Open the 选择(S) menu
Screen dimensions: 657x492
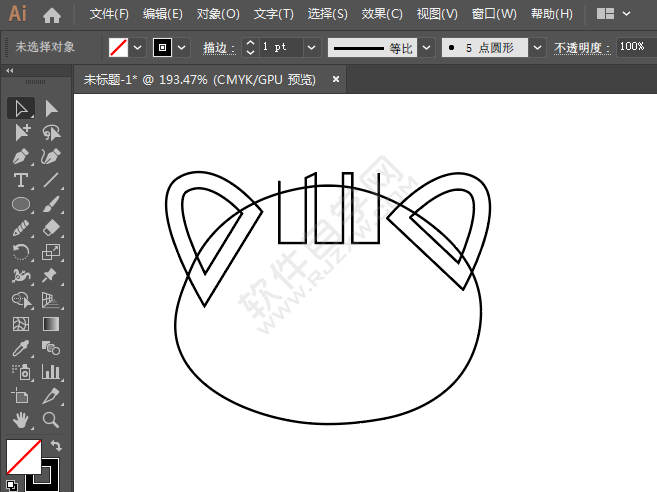tap(328, 14)
